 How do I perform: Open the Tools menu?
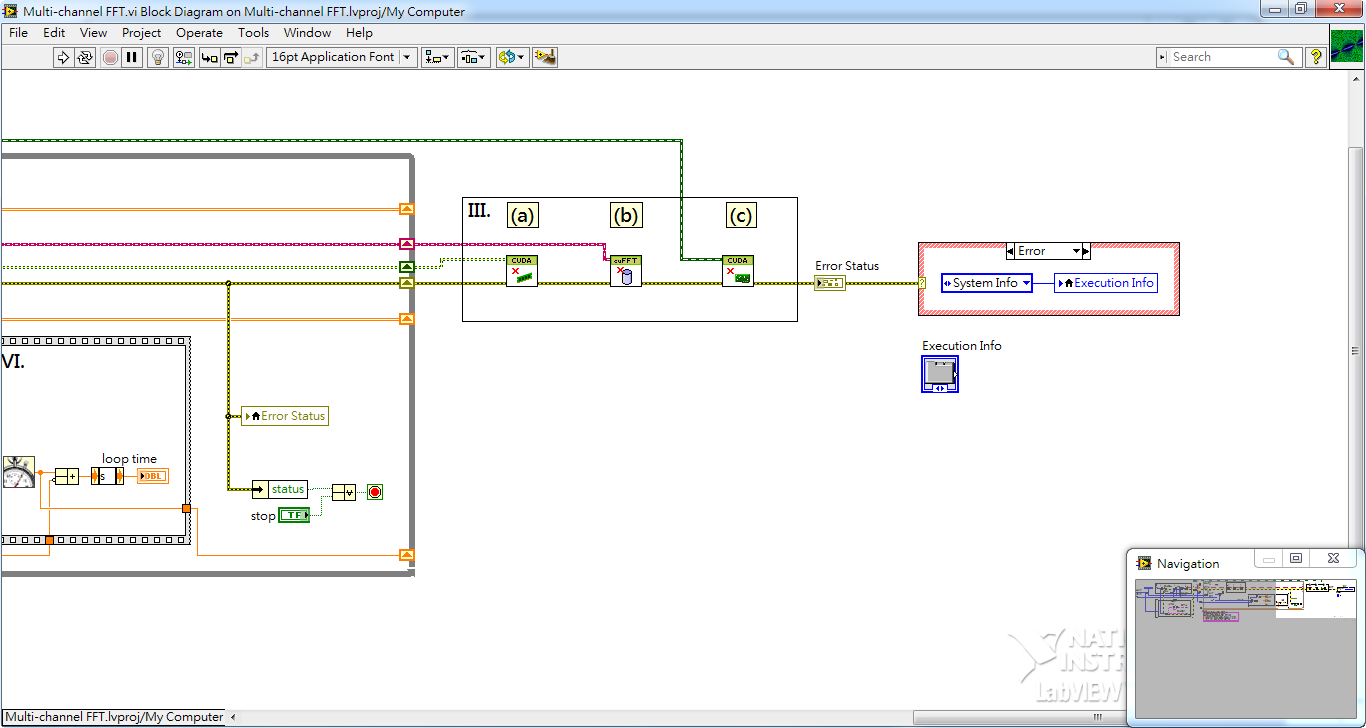coord(253,32)
